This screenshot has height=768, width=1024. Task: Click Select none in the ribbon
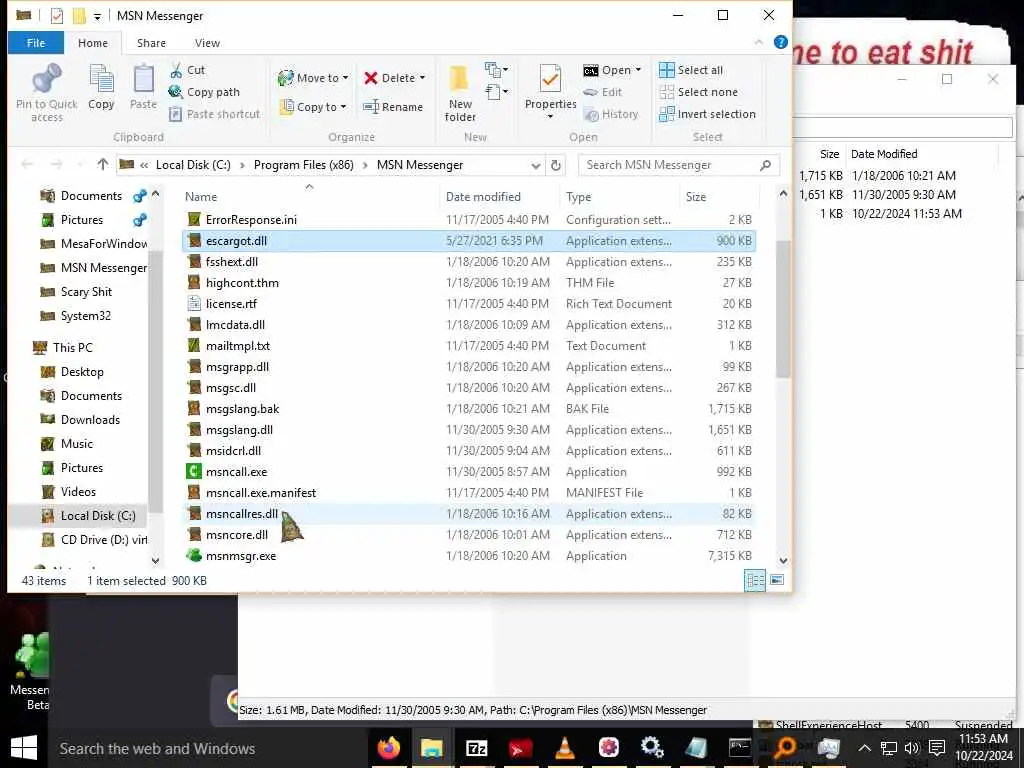pos(699,92)
